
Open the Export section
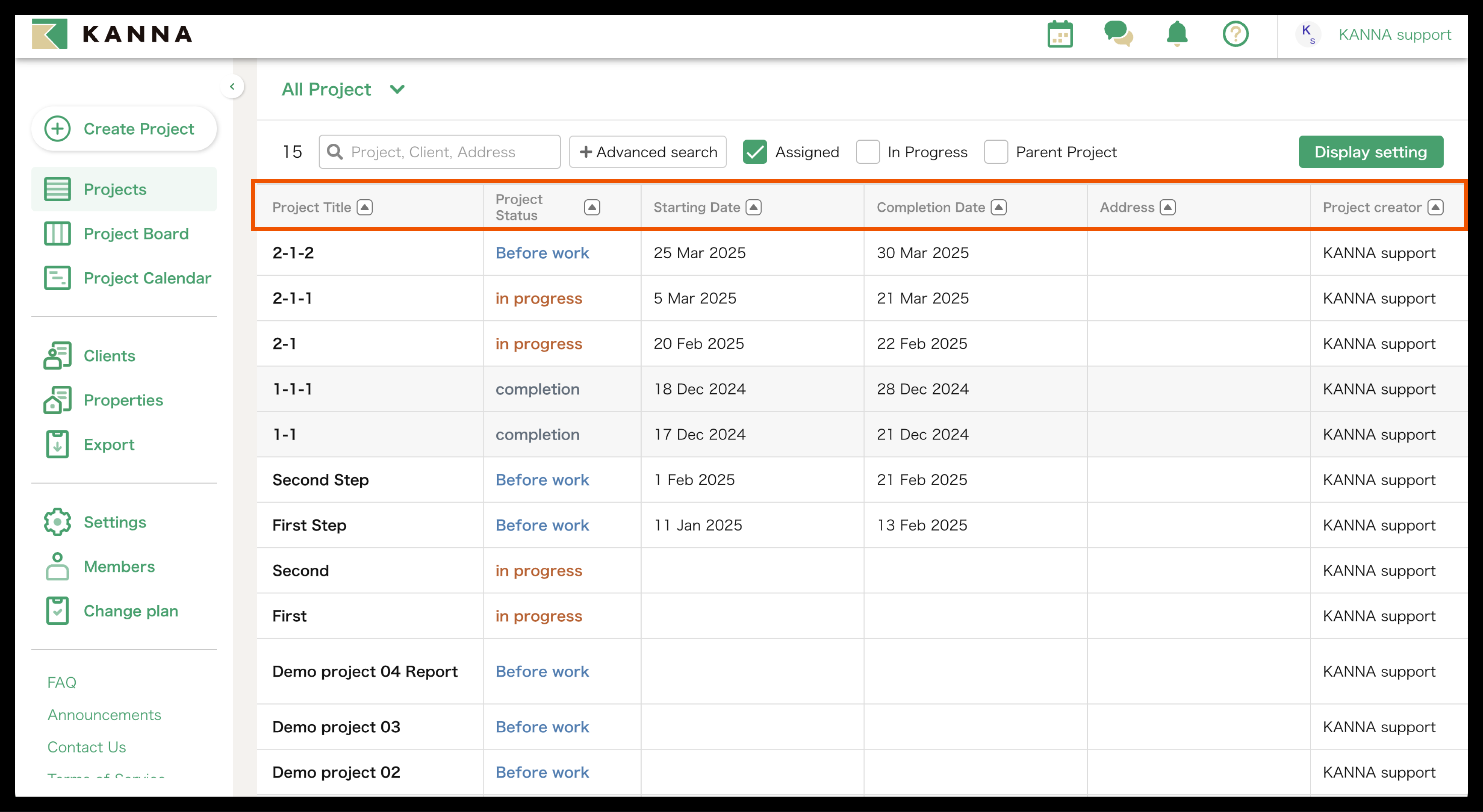click(x=108, y=444)
